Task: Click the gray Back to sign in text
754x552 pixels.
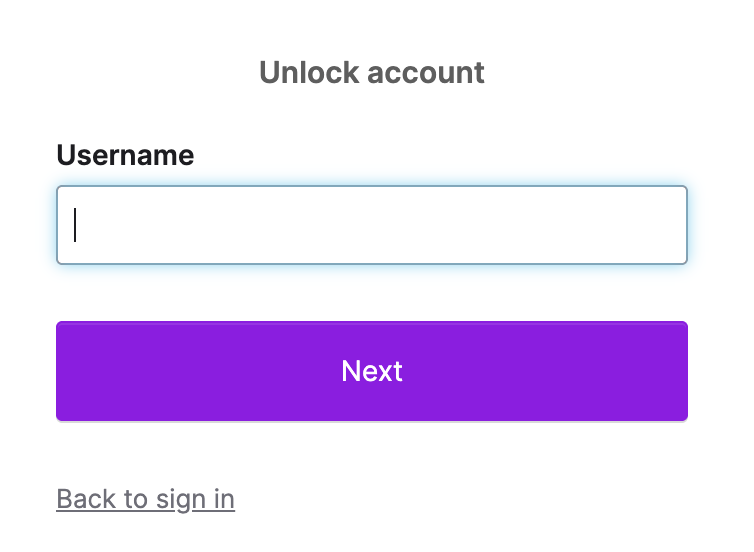Action: 145,498
